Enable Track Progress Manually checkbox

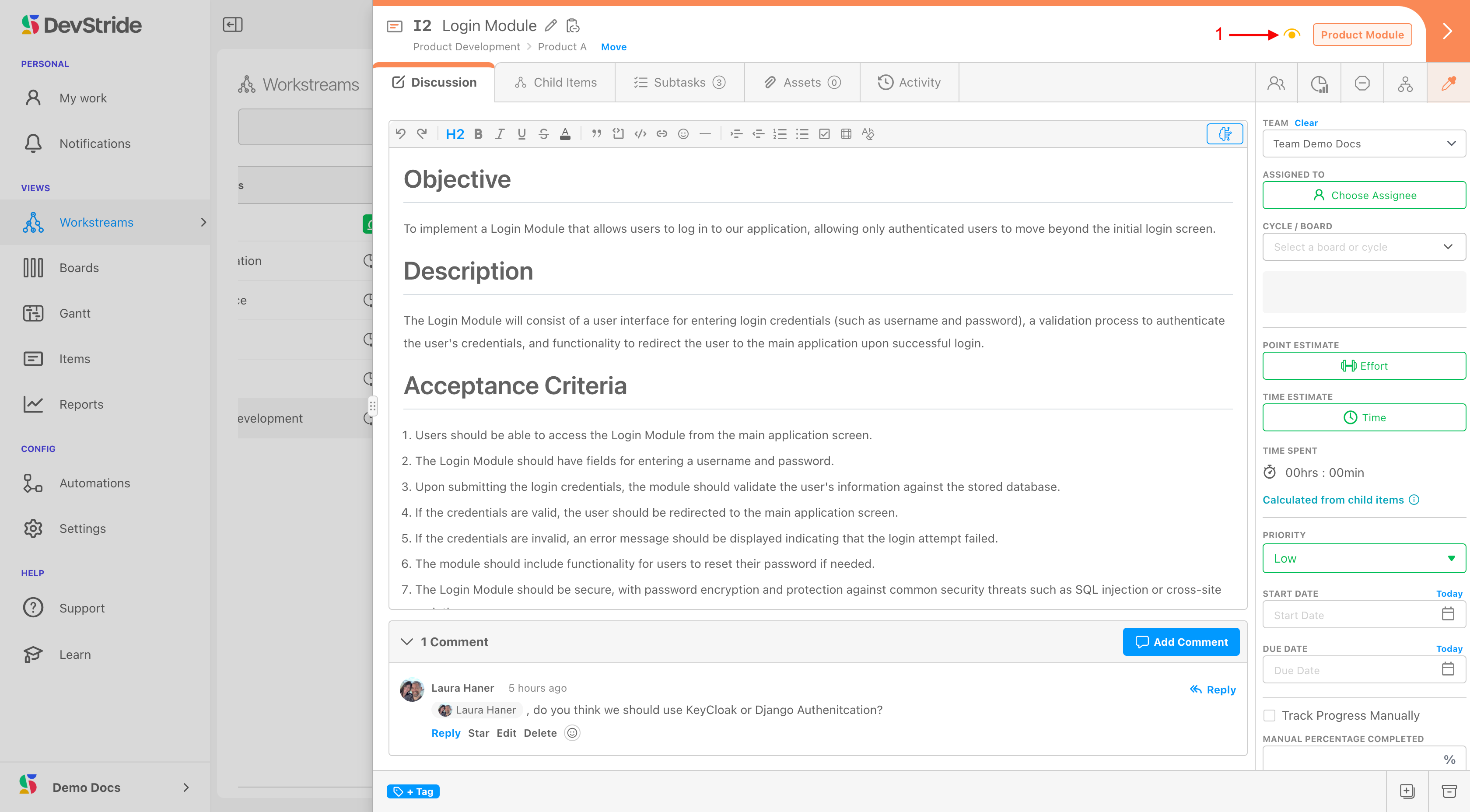click(1269, 715)
